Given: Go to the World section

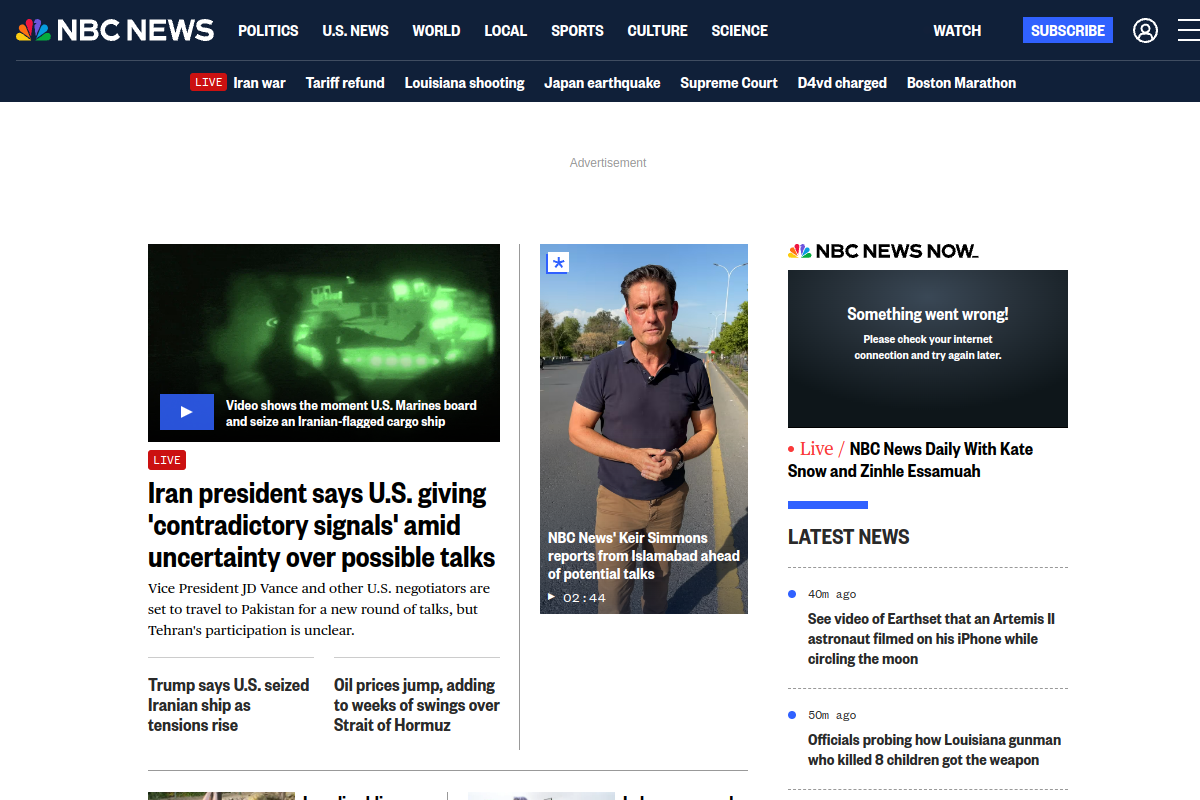Looking at the screenshot, I should pyautogui.click(x=436, y=31).
